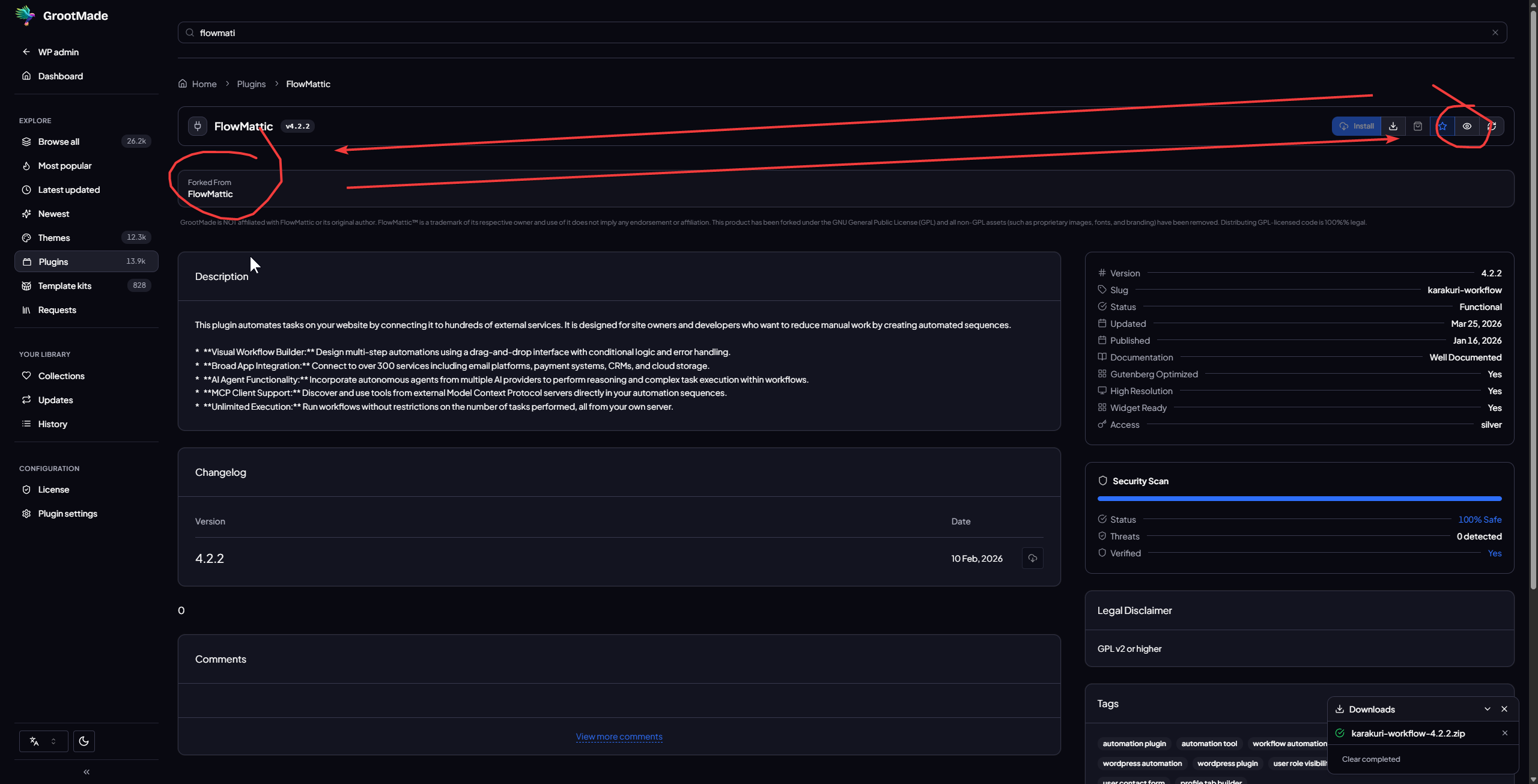Click the cloud download icon for 4.2.2

(1032, 558)
